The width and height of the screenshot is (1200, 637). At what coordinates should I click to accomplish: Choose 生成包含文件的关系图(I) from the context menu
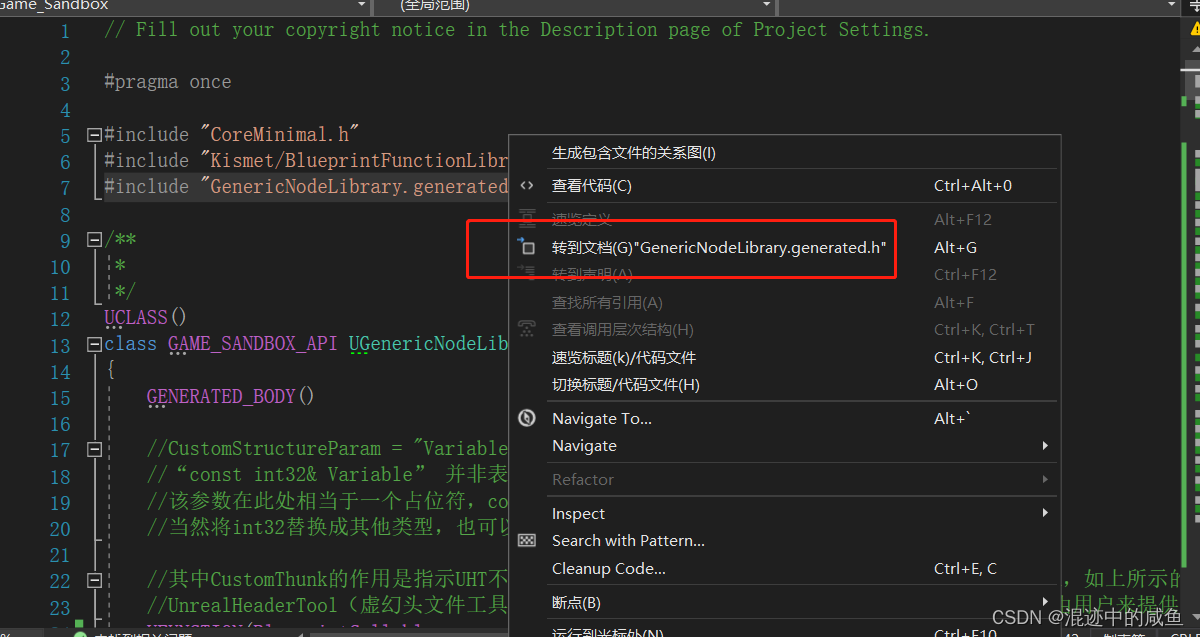tap(785, 153)
